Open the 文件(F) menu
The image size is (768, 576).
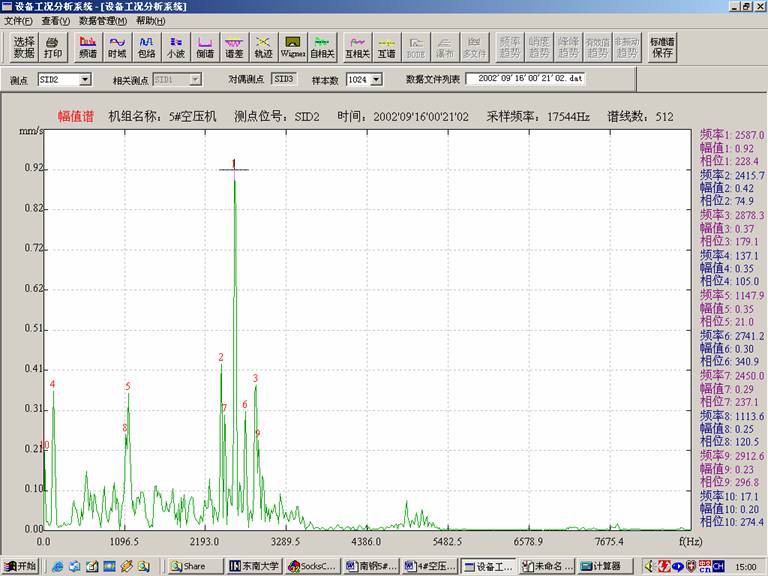(18, 21)
